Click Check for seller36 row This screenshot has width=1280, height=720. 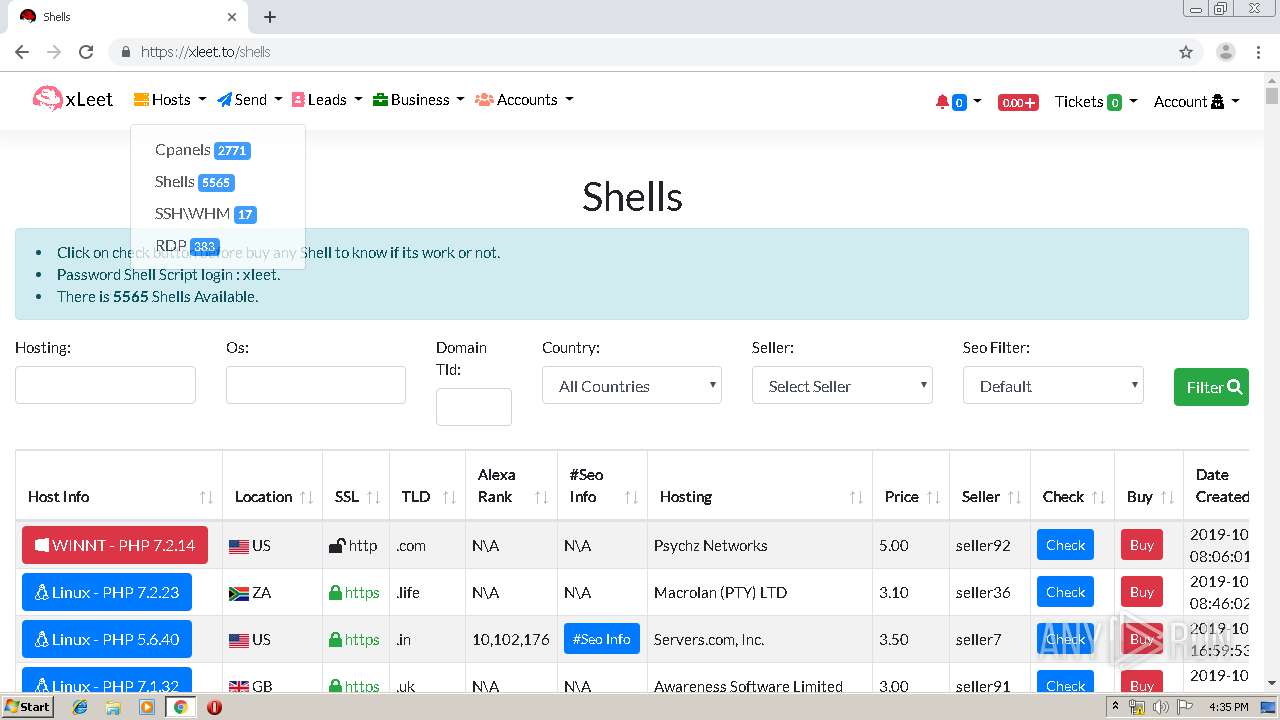click(x=1065, y=592)
